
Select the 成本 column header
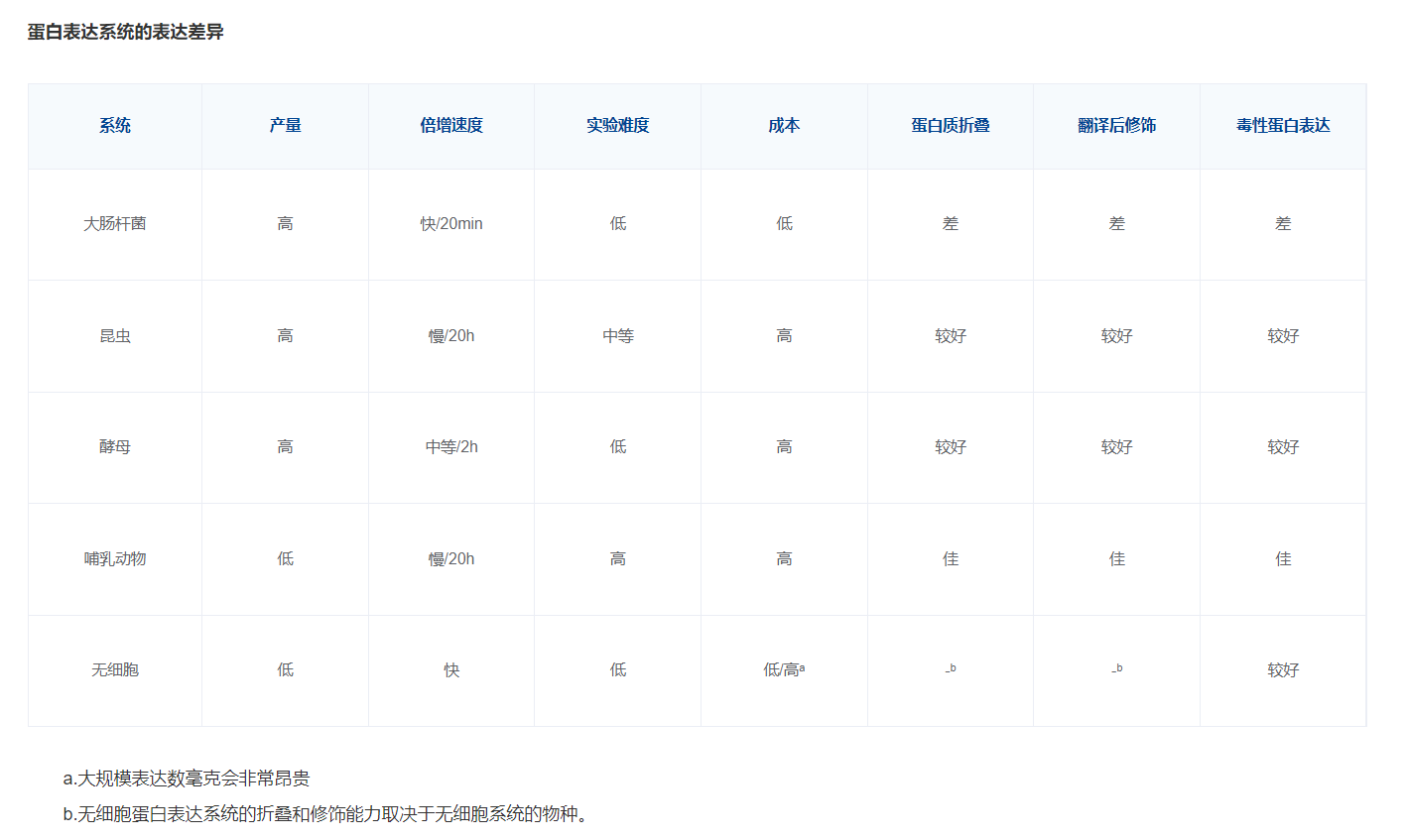pyautogui.click(x=784, y=125)
